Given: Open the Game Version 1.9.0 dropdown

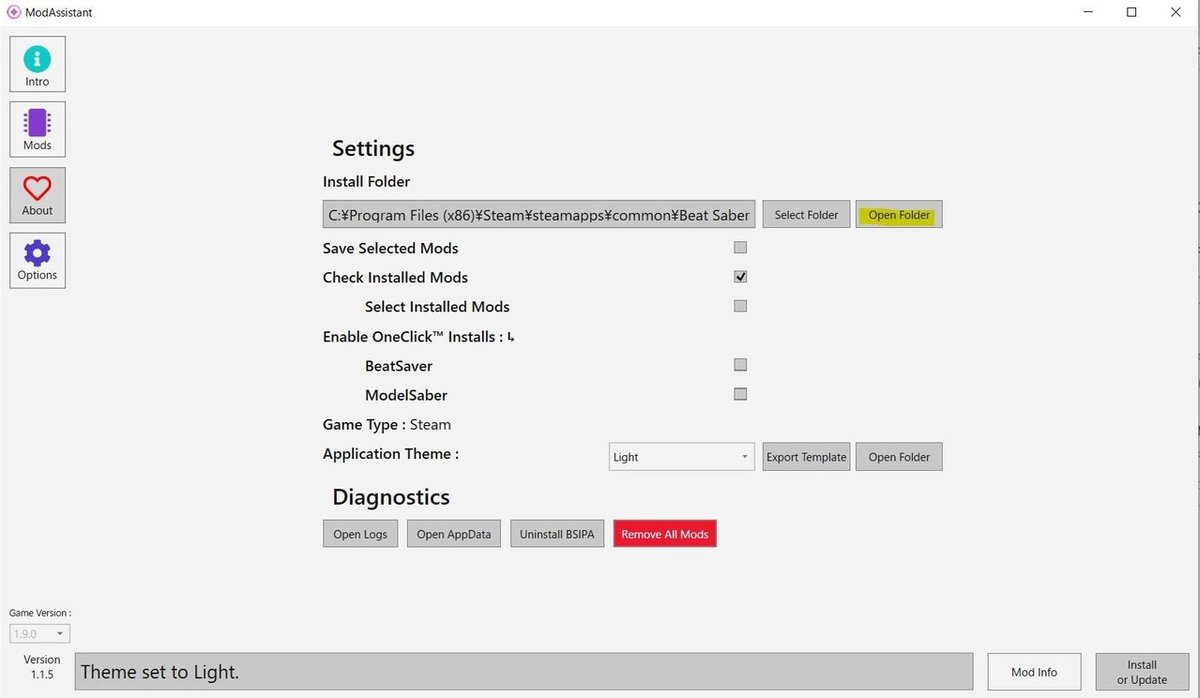Looking at the screenshot, I should click(40, 633).
